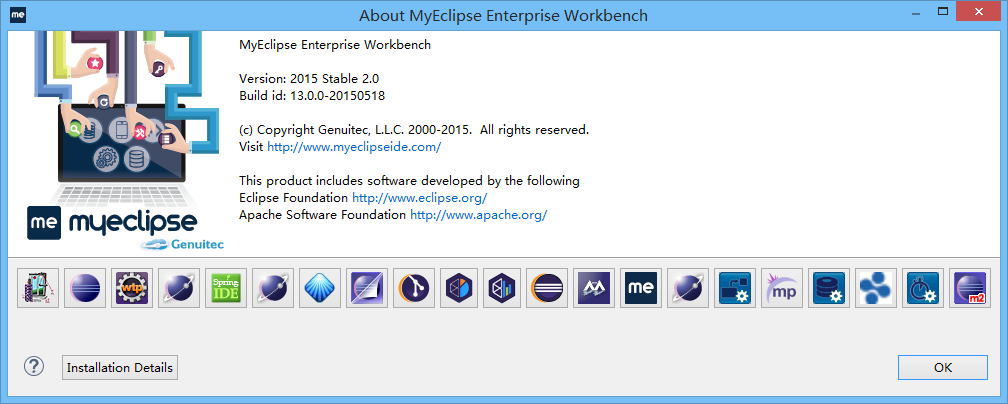Visit the myeclipseide.com link
This screenshot has height=404, width=1008.
tap(354, 147)
